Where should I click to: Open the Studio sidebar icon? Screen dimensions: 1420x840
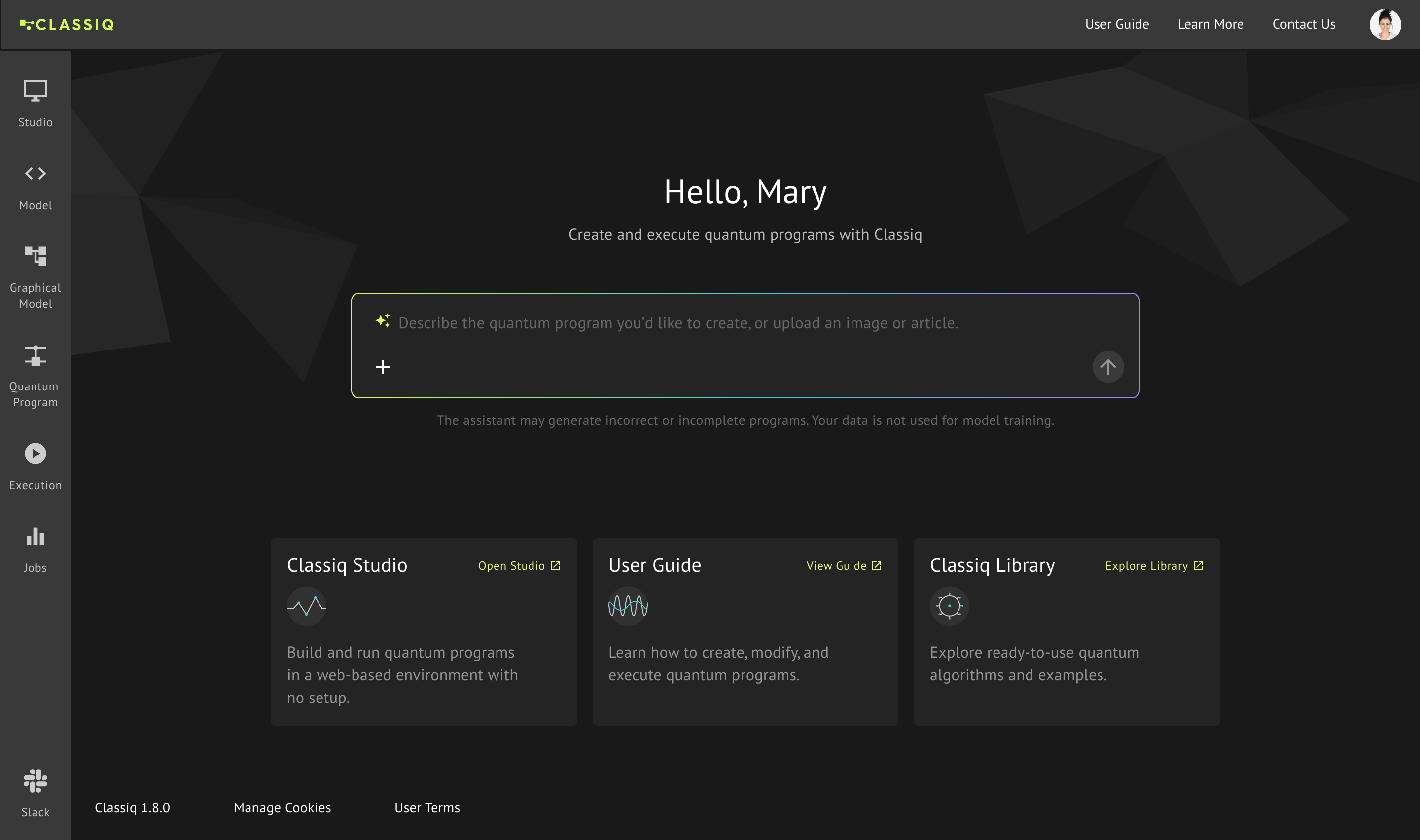pyautogui.click(x=35, y=91)
